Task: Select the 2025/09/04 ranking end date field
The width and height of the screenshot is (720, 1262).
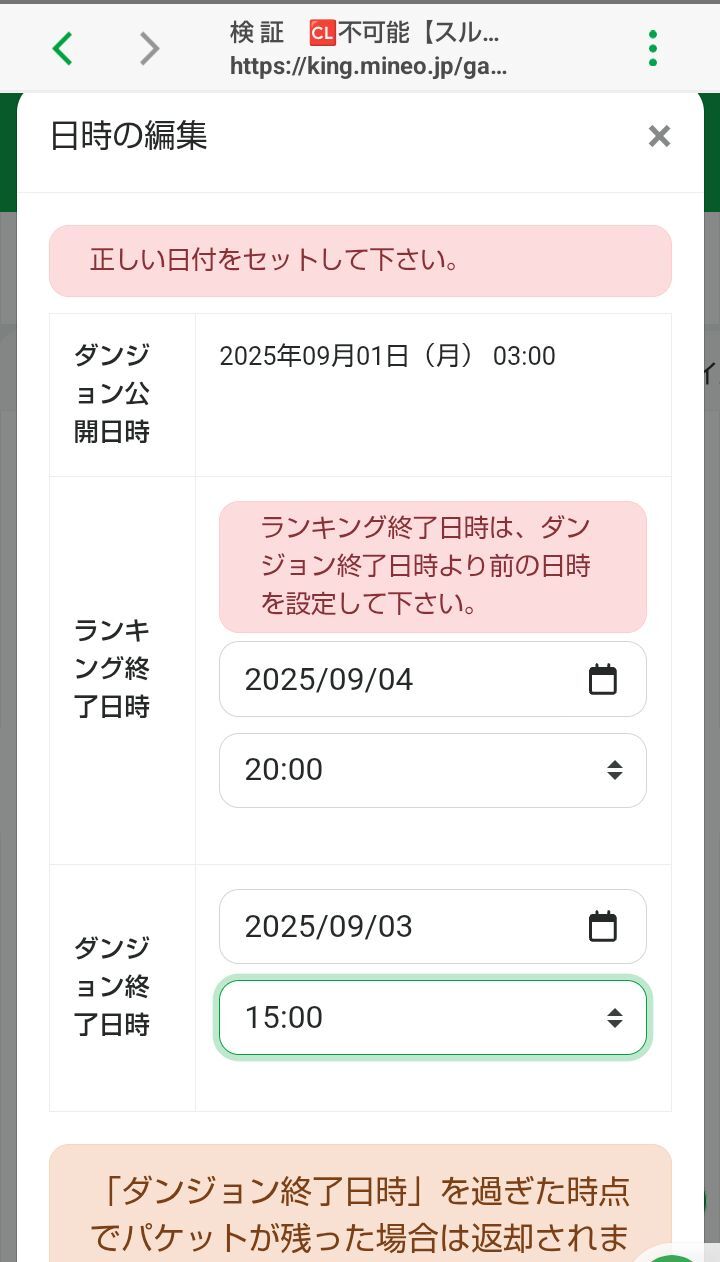Action: (400, 680)
